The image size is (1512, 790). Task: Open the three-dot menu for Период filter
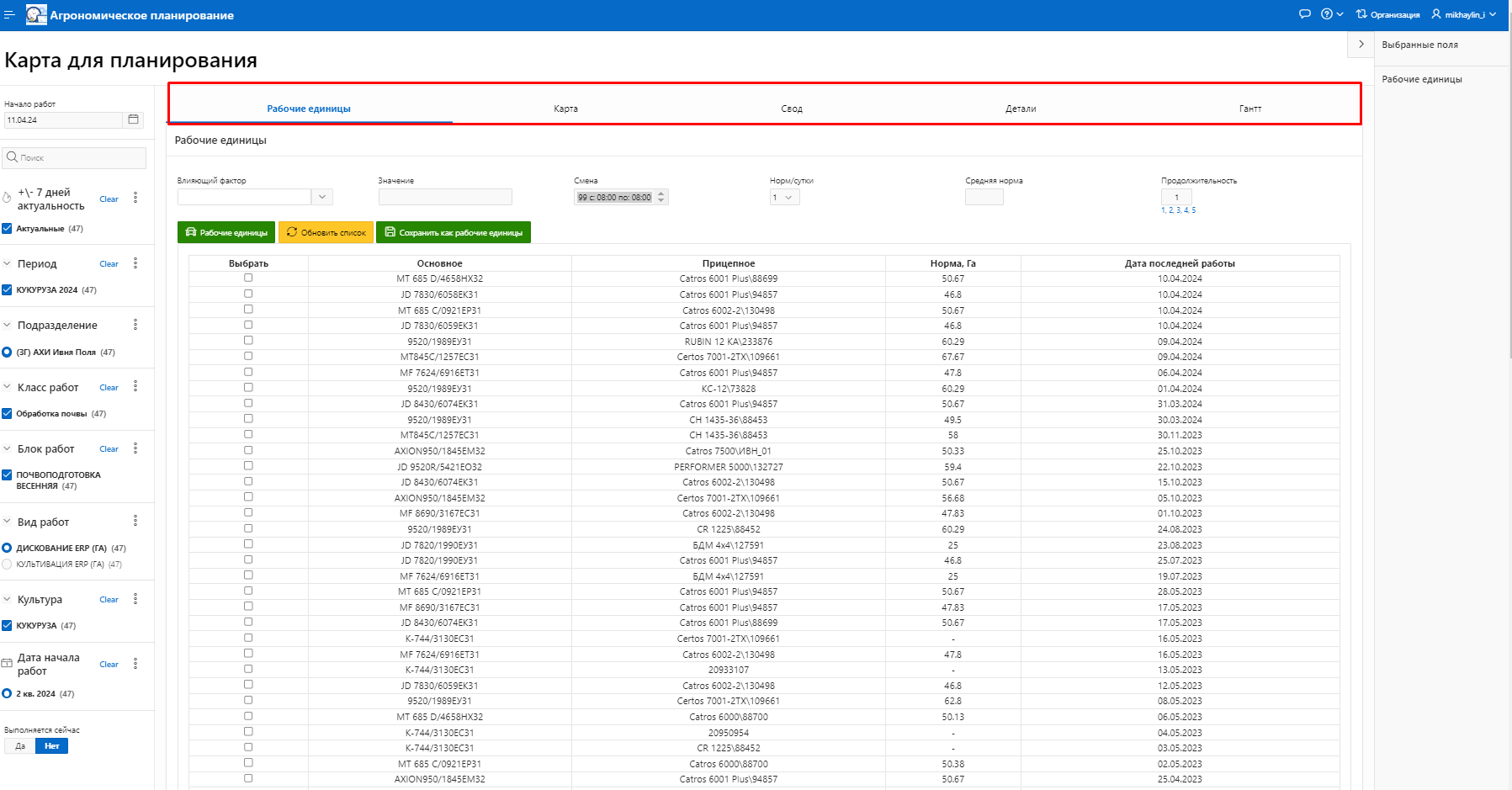135,264
